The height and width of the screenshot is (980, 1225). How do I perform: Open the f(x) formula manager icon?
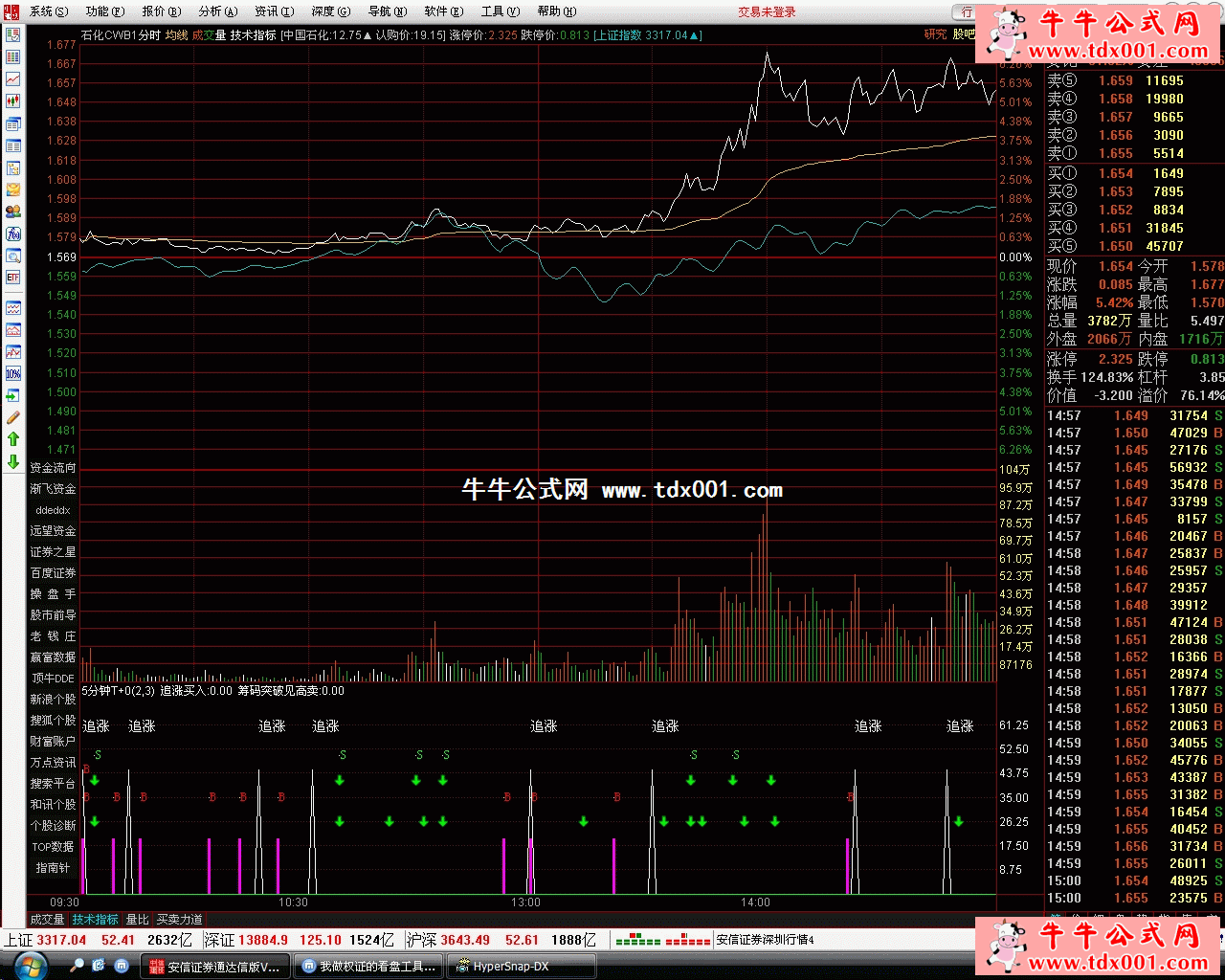[x=13, y=234]
